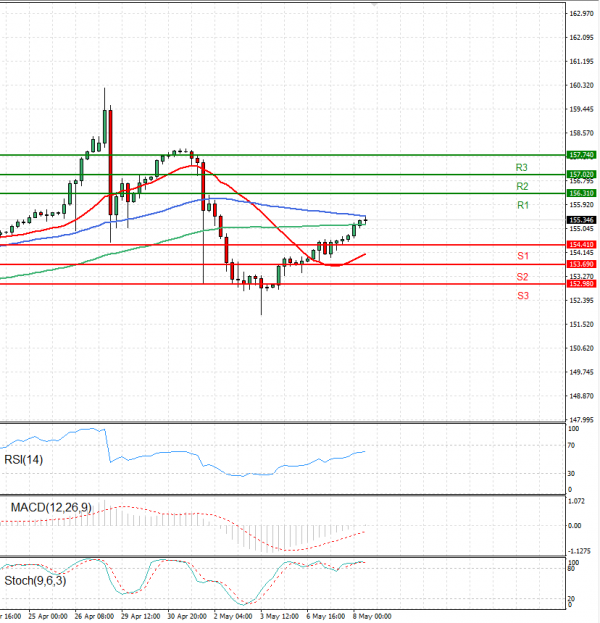Click the 3 May 12:00 time label
The image size is (600, 623).
click(279, 616)
